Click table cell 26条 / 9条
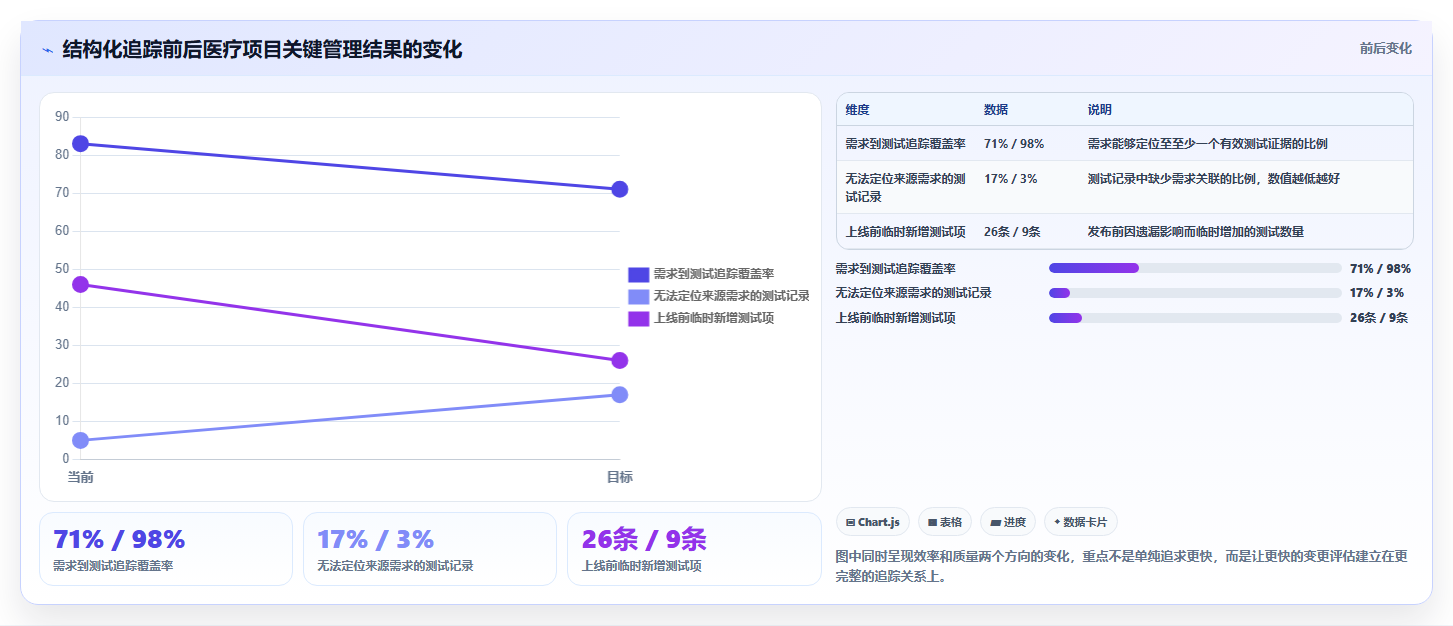This screenshot has height=626, width=1453. 1012,232
